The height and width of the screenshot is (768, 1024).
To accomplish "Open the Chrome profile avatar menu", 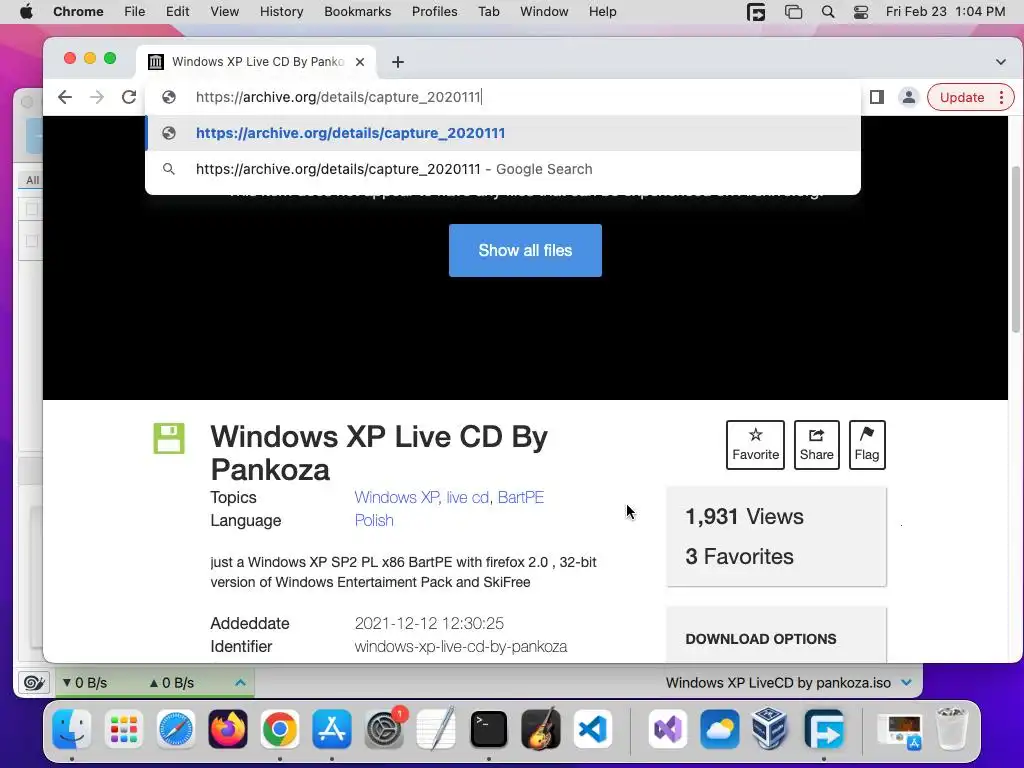I will 908,97.
